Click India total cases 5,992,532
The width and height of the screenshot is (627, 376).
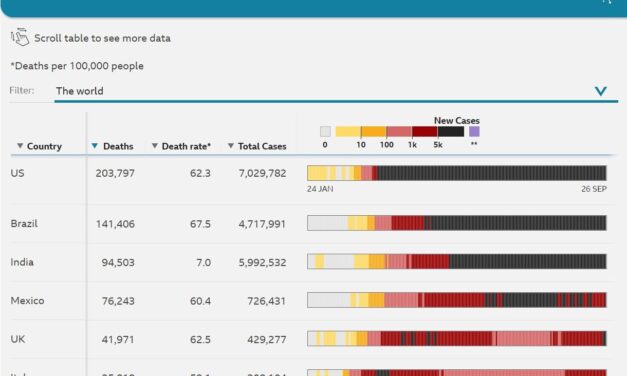tap(262, 262)
